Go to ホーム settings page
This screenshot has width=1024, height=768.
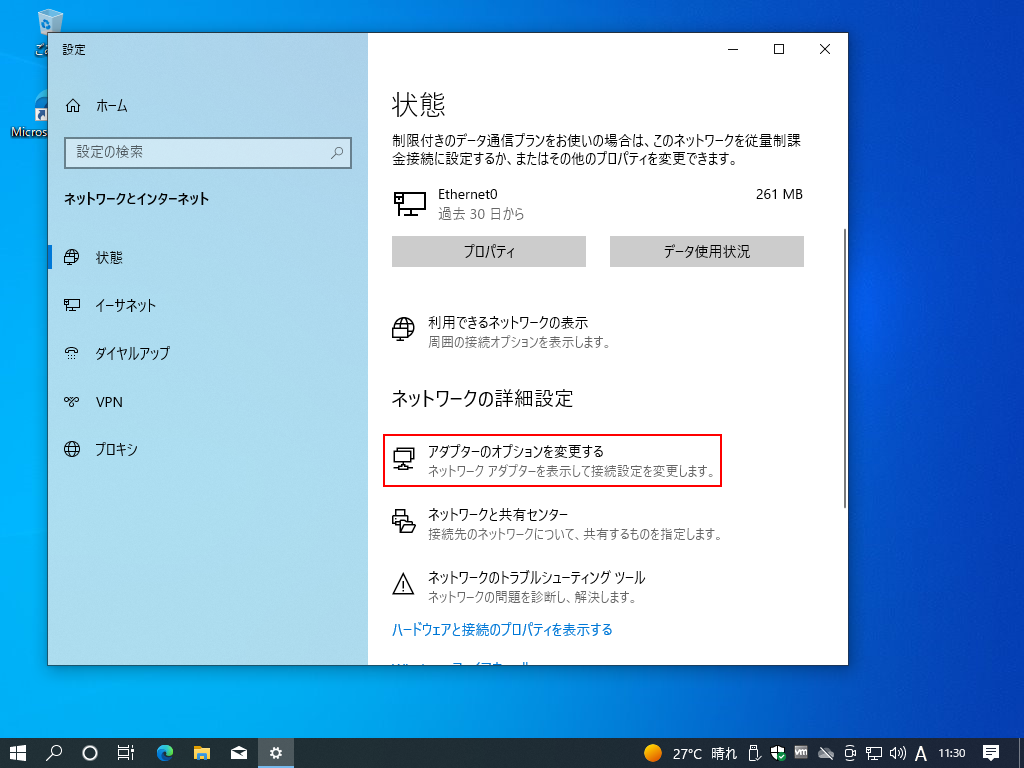pyautogui.click(x=112, y=106)
